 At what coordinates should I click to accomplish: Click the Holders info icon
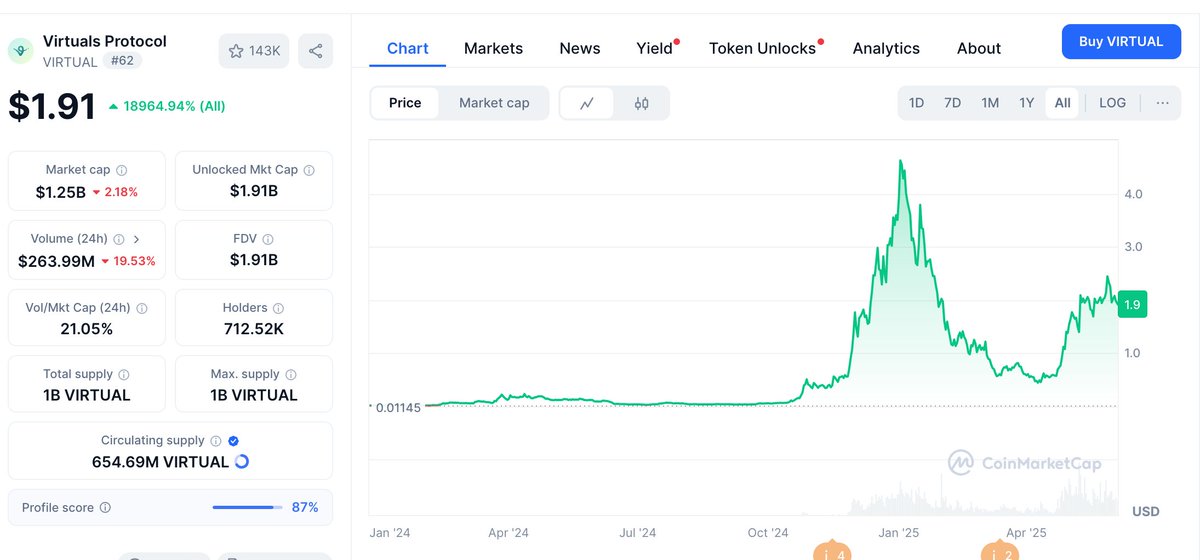[x=278, y=308]
